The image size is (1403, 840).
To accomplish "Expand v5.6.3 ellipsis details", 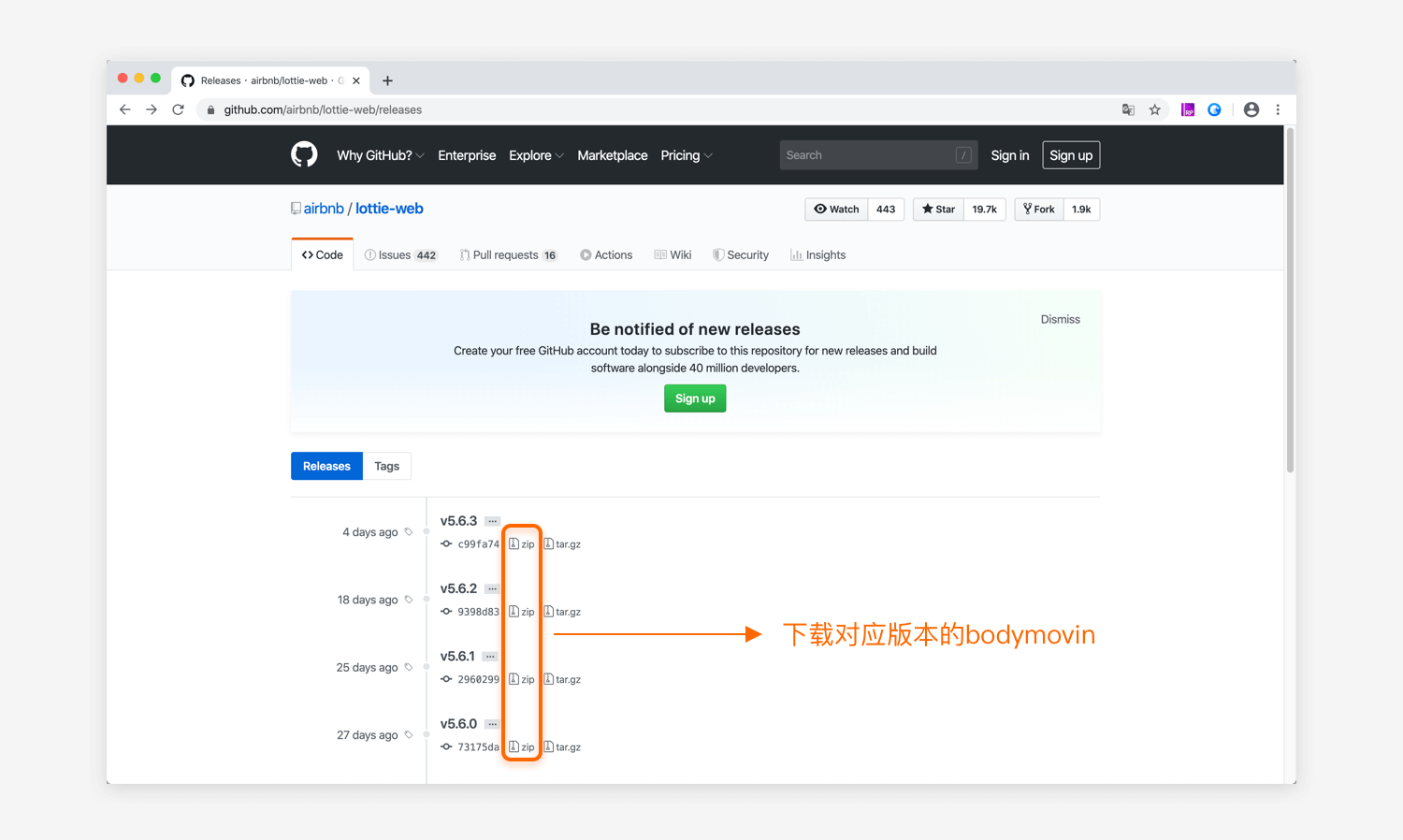I will (x=492, y=521).
